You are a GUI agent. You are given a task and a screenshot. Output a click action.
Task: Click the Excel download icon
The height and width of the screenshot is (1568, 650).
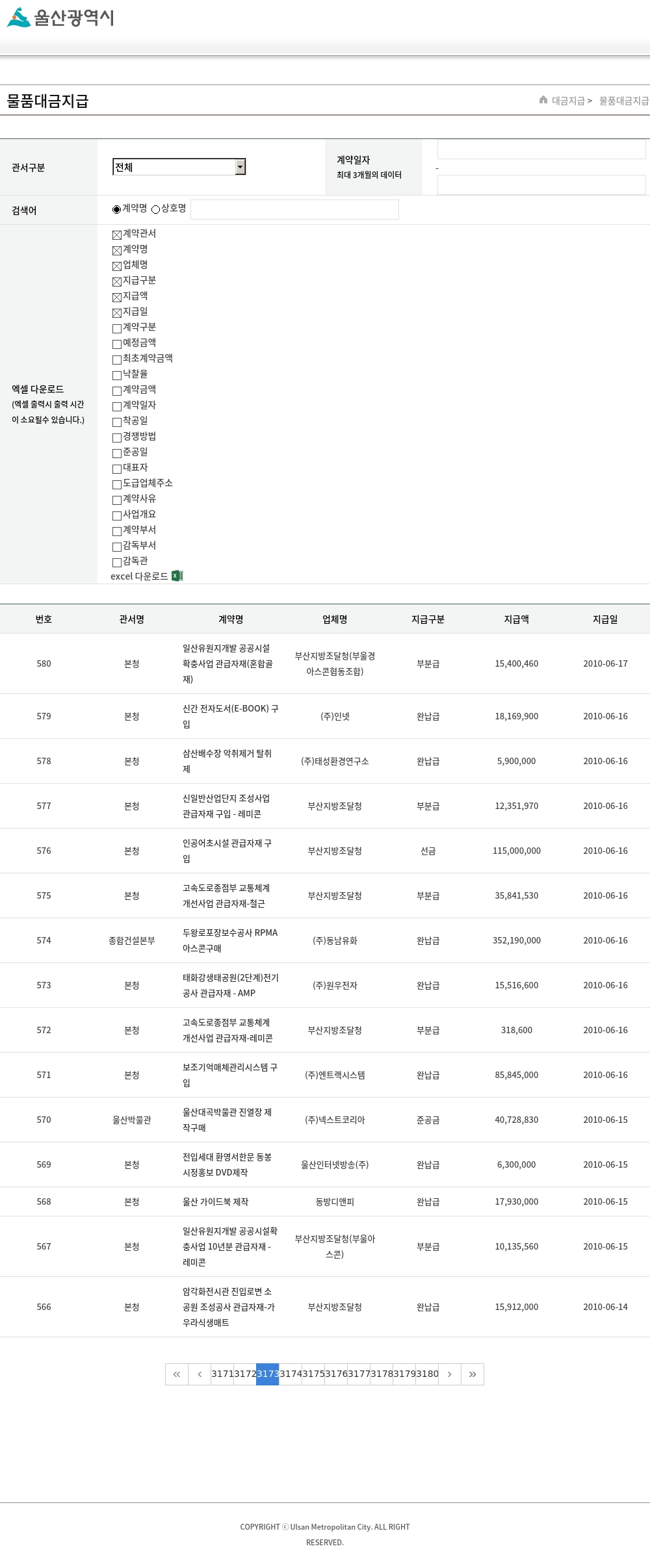click(177, 576)
